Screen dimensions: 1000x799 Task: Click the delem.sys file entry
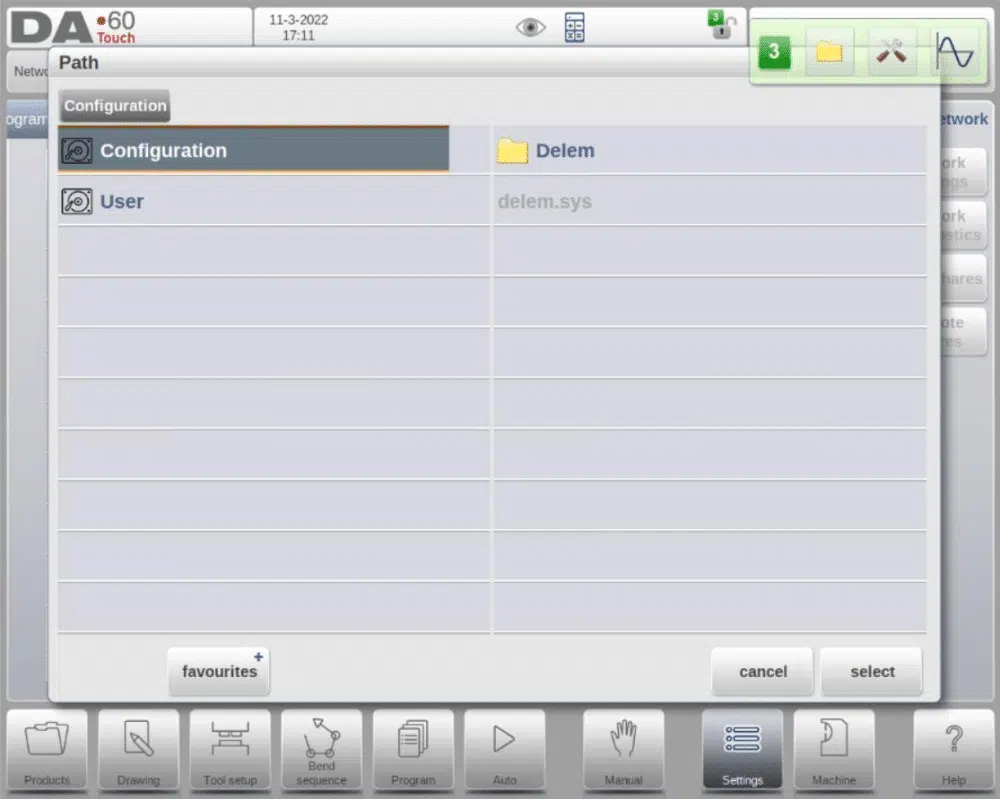[x=710, y=202]
